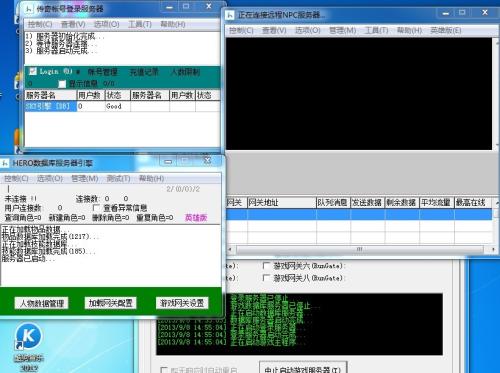Click the gateway list horizontal scrollbar thumb
Screen dimensions: 500x373
pyautogui.click(x=360, y=249)
